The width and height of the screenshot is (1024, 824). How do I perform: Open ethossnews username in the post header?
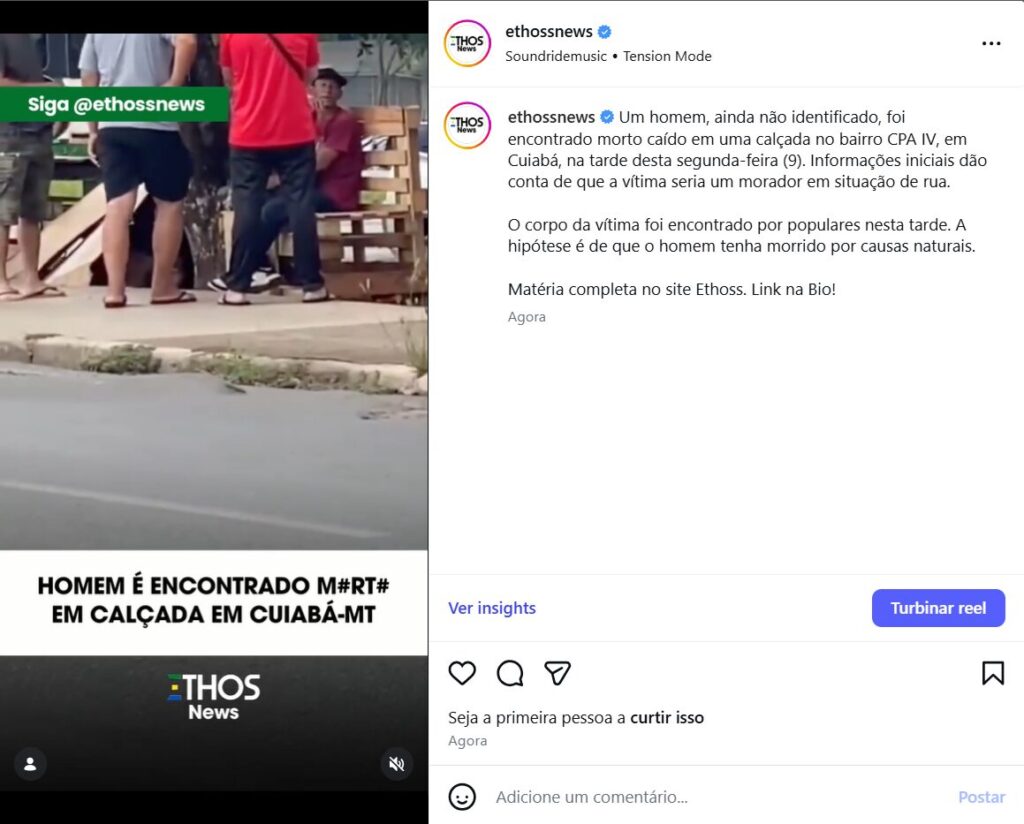(x=549, y=31)
